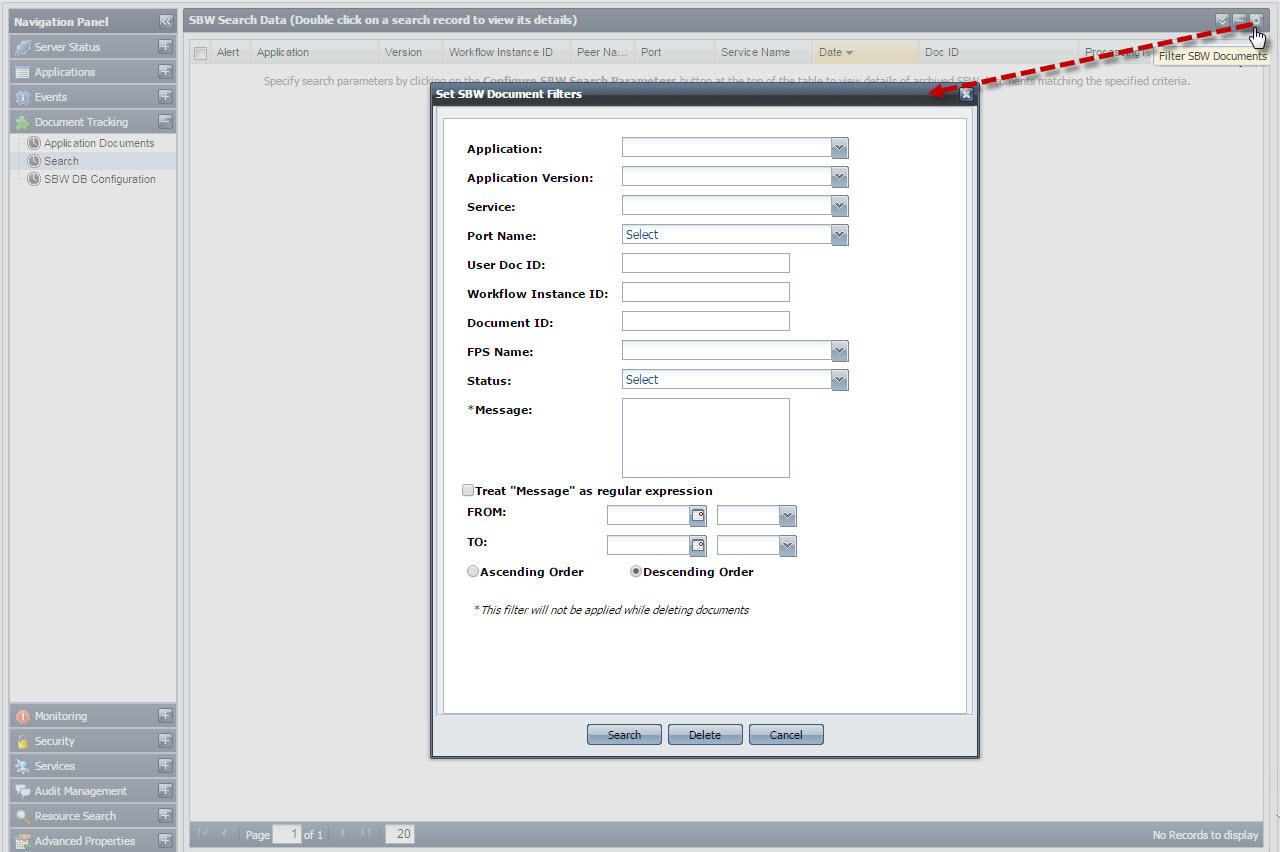This screenshot has height=852, width=1280.
Task: Open SBW DB Configuration tree item
Action: 99,179
